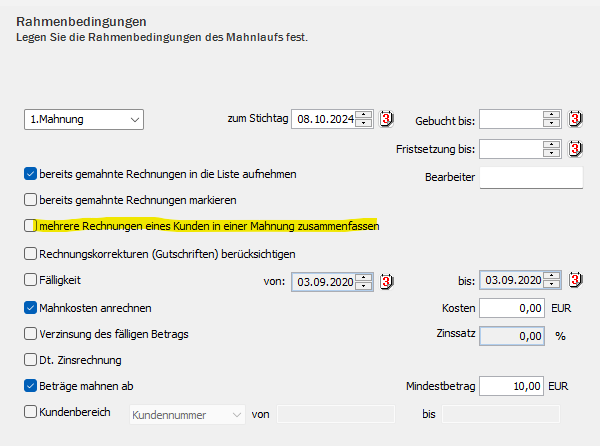Expand the Kundennummer dropdown
The height and width of the screenshot is (446, 600).
point(188,413)
